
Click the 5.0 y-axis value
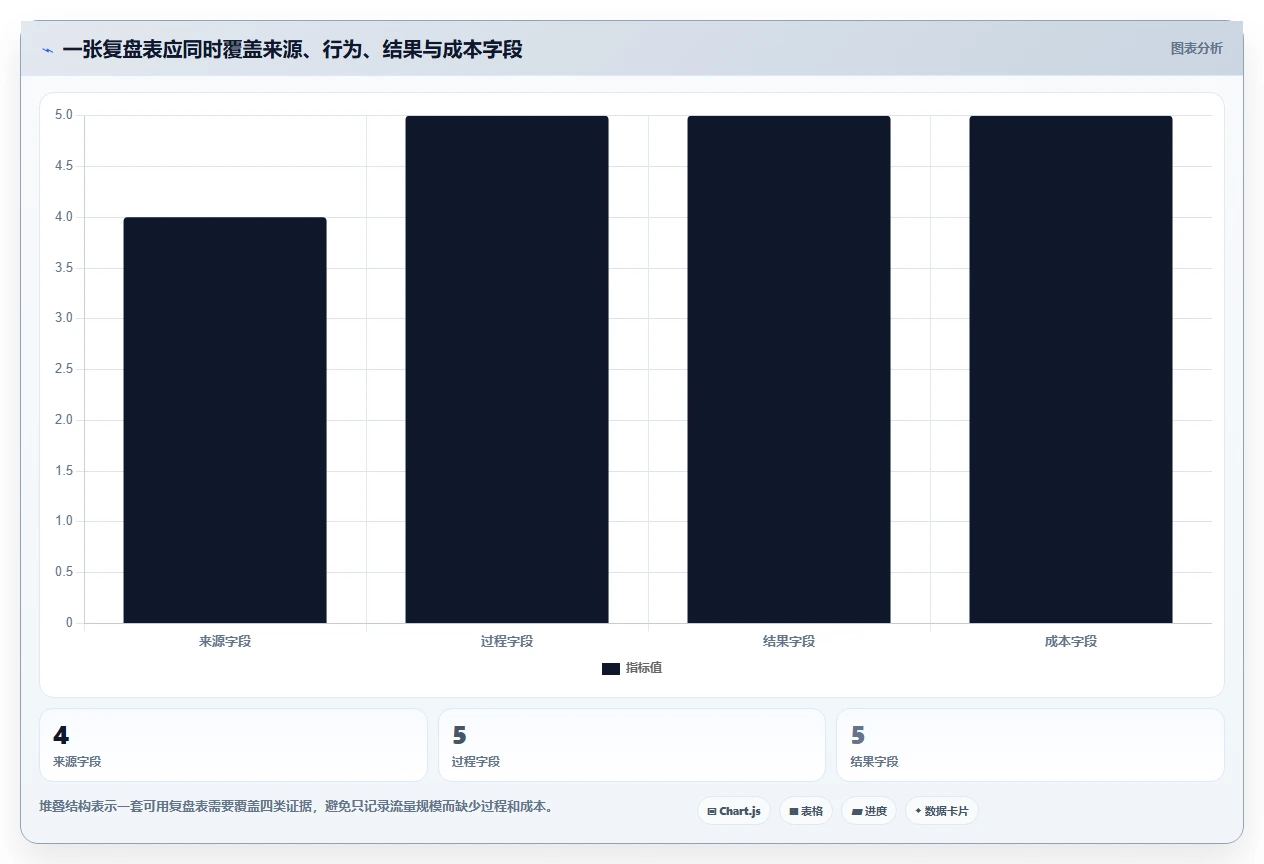[64, 115]
